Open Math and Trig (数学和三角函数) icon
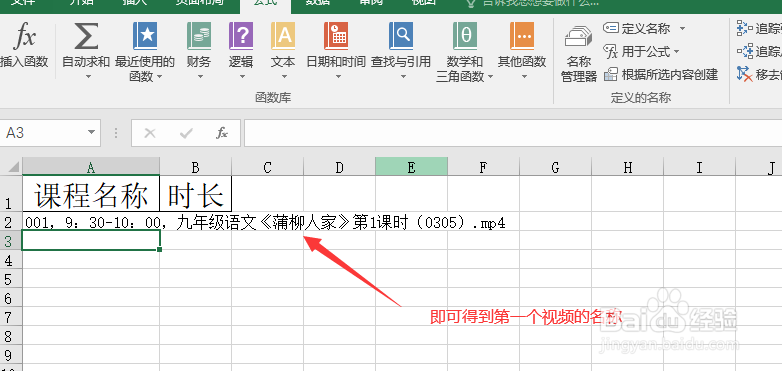782x371 pixels. point(465,36)
